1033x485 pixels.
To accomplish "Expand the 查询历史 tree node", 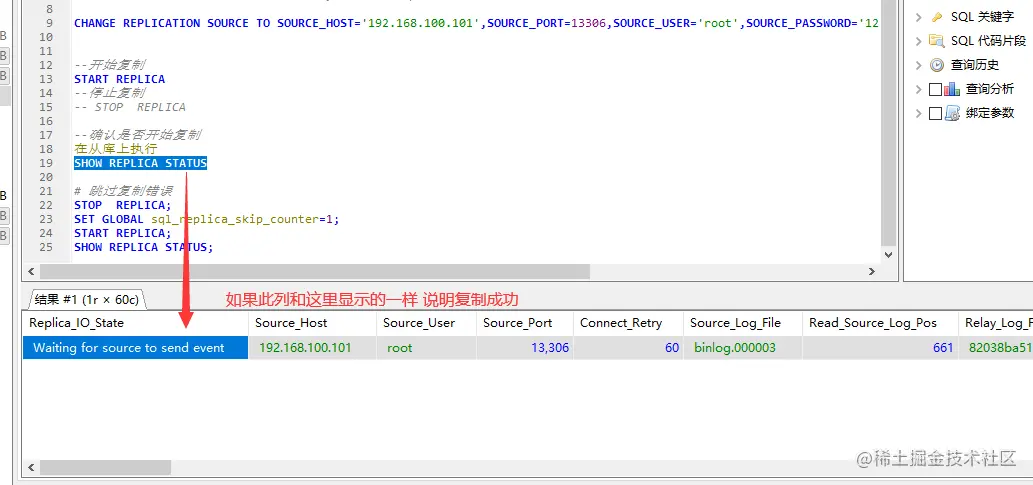I will pyautogui.click(x=919, y=65).
